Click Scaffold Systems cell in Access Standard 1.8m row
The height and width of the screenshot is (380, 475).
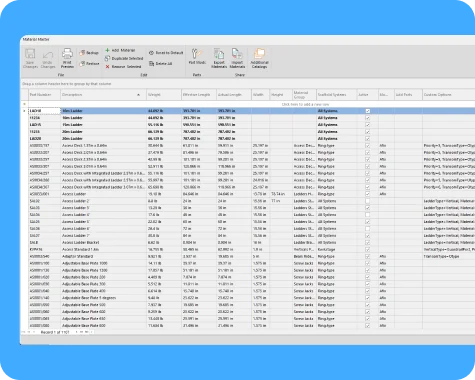click(336, 250)
